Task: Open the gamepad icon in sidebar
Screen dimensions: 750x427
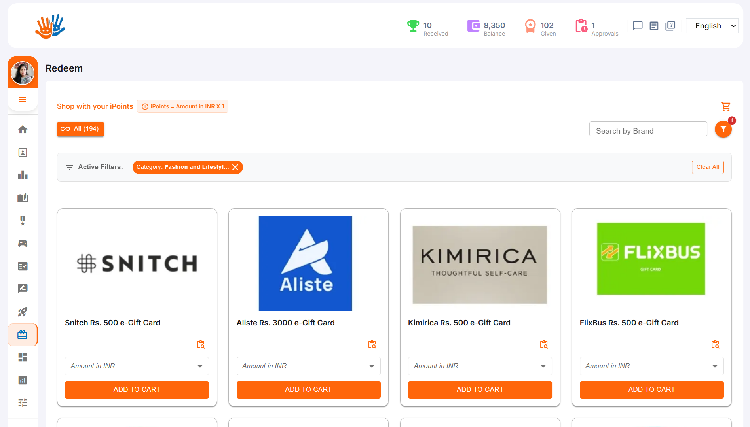Action: point(23,243)
